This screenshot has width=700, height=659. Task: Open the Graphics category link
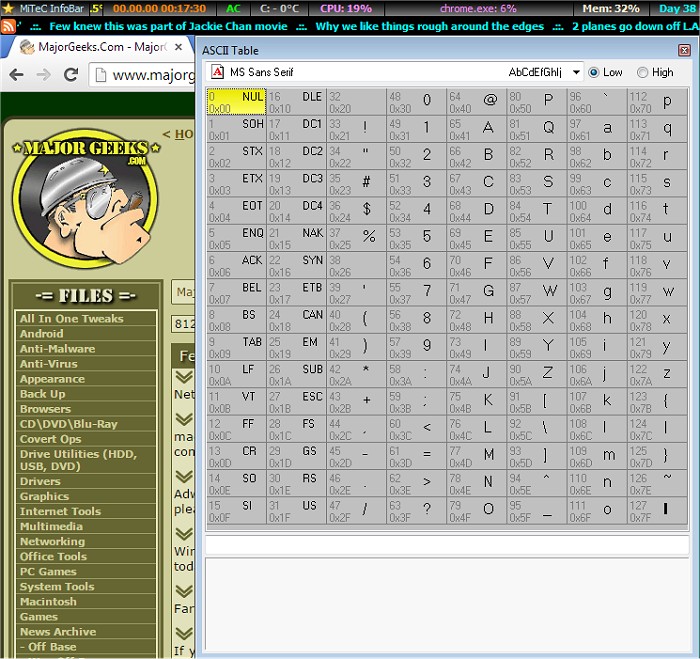[x=45, y=496]
